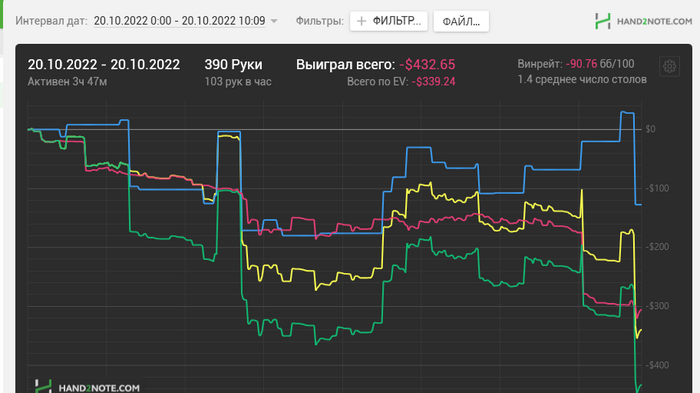Open the date range 20.10.2022 0:00 - 20.10.2022 10:09

(179, 21)
